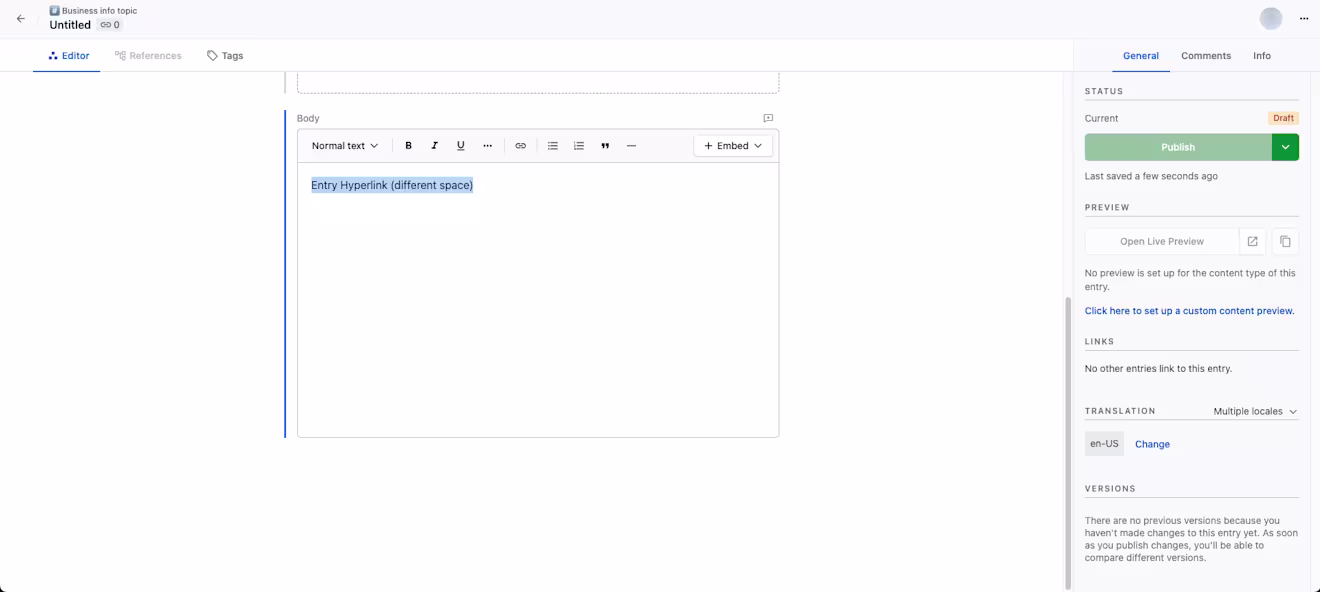Open the Comments sidebar tab
The image size is (1320, 592).
pos(1206,56)
